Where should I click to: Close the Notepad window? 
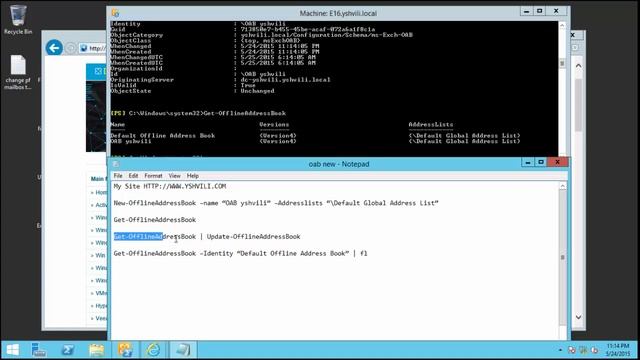[x=558, y=162]
